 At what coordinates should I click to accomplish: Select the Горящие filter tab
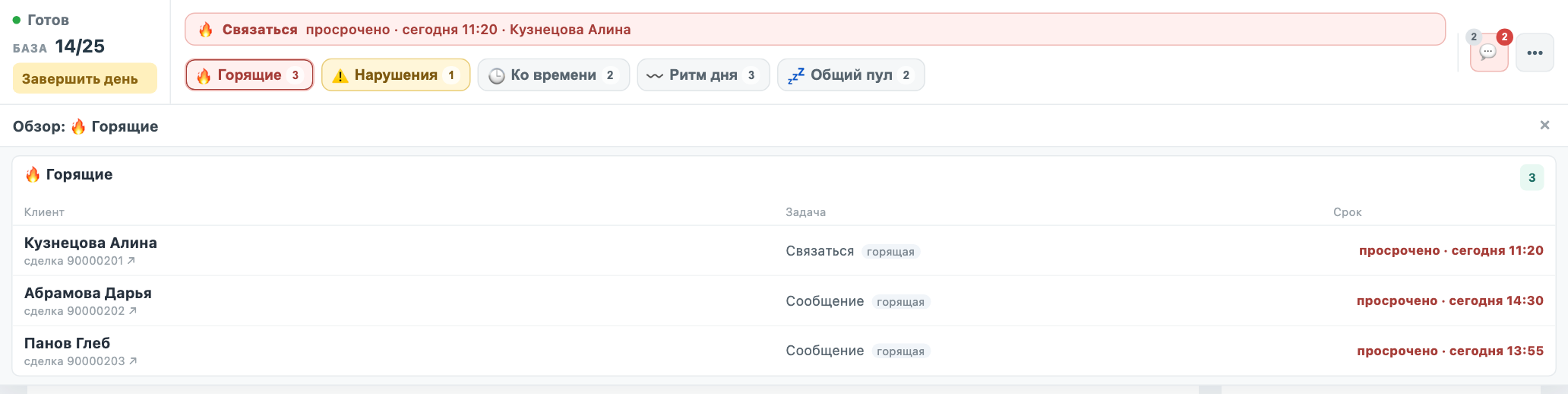(249, 75)
